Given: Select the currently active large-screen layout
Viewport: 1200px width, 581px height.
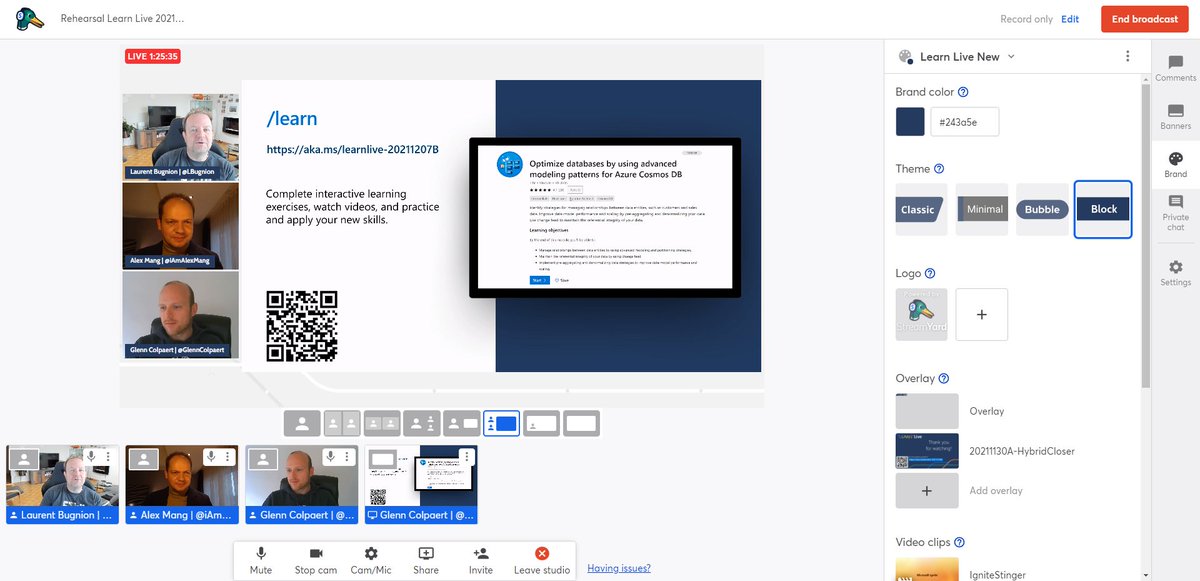Looking at the screenshot, I should tap(502, 423).
